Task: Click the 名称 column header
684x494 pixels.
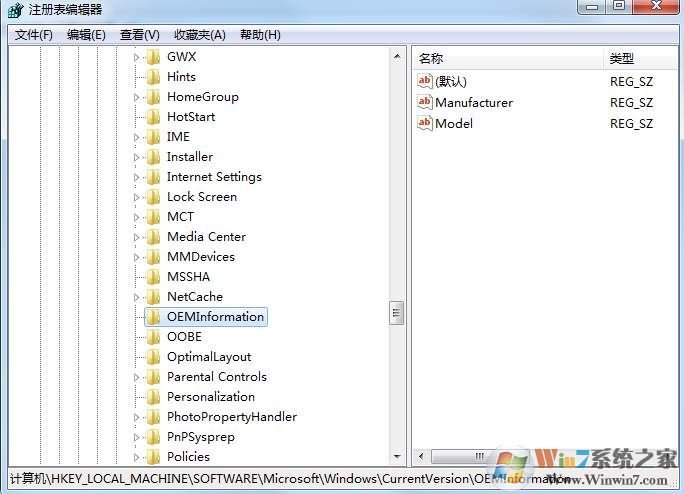Action: [508, 58]
